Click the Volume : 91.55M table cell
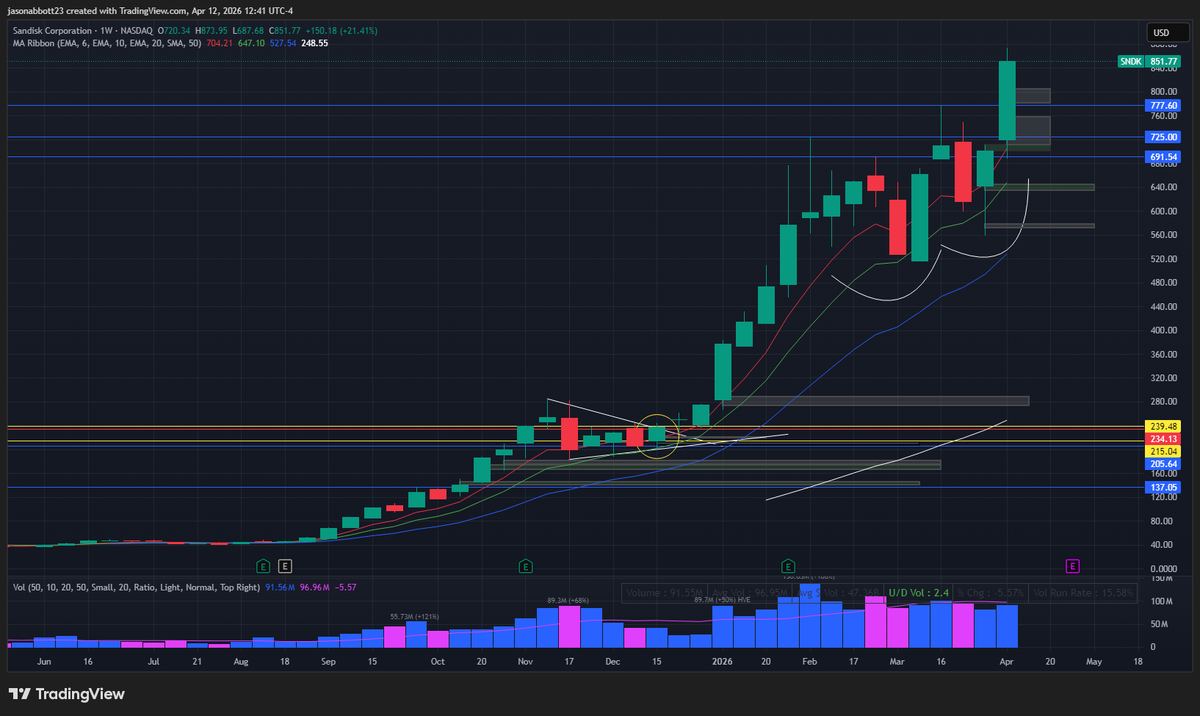The image size is (1200, 716). click(662, 593)
